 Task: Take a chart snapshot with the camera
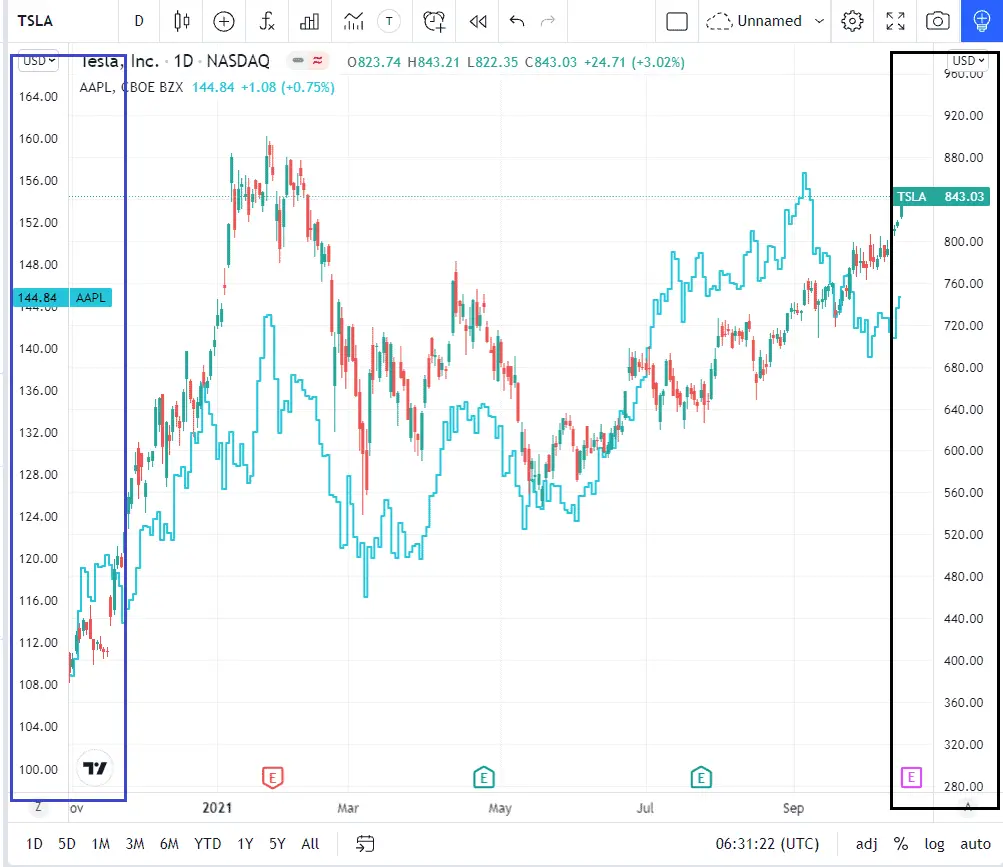(x=938, y=21)
